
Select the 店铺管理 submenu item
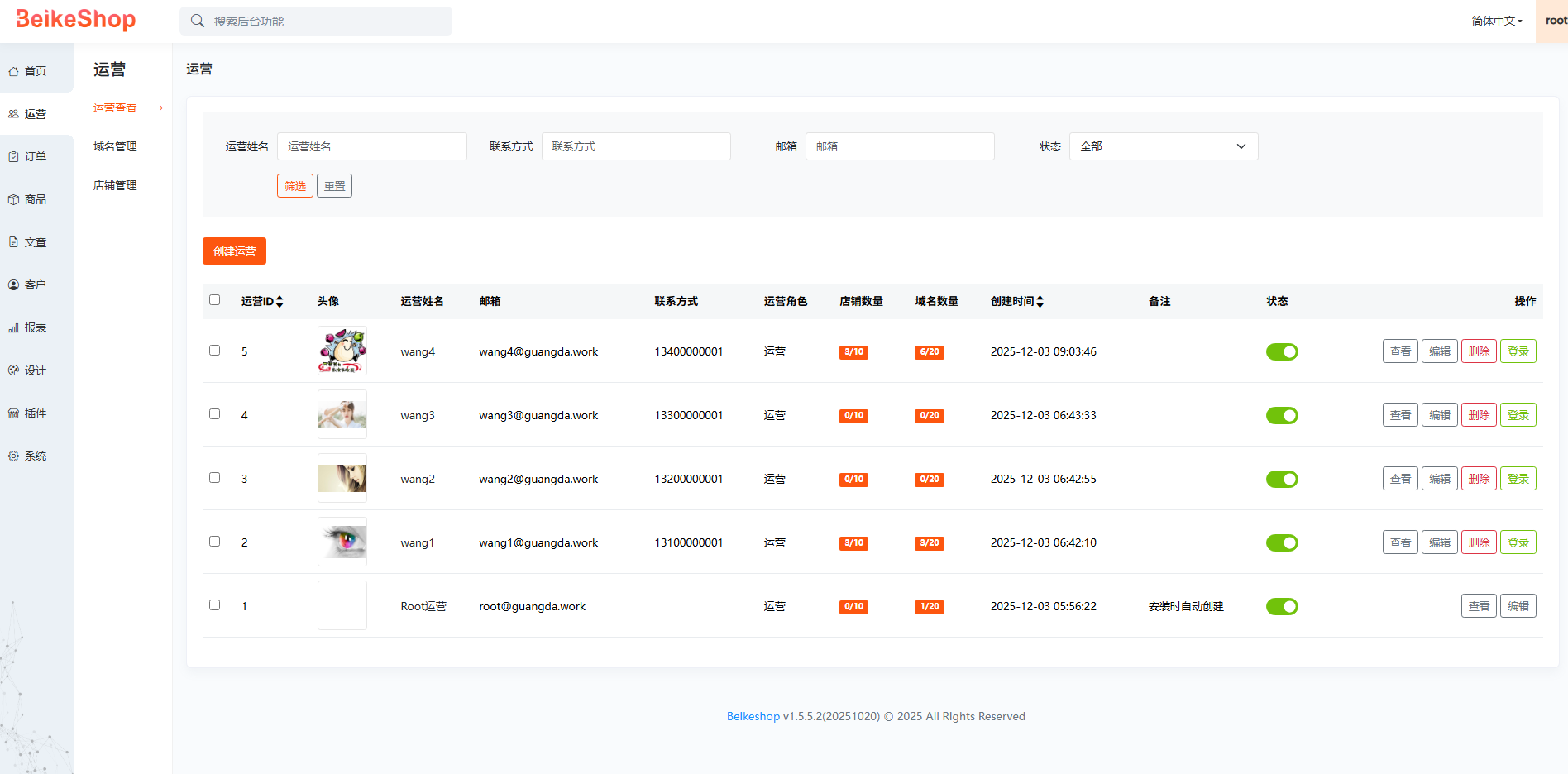115,186
